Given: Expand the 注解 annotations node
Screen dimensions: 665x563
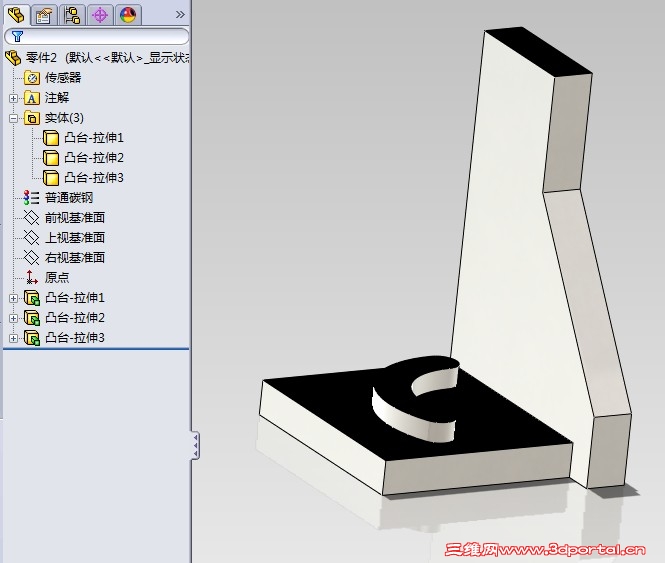Looking at the screenshot, I should pyautogui.click(x=13, y=98).
